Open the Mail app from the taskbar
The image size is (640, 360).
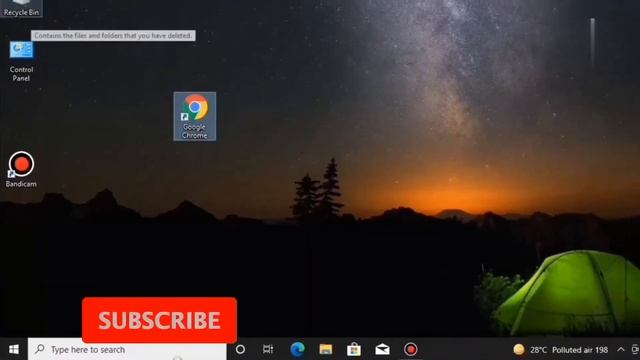pos(382,349)
